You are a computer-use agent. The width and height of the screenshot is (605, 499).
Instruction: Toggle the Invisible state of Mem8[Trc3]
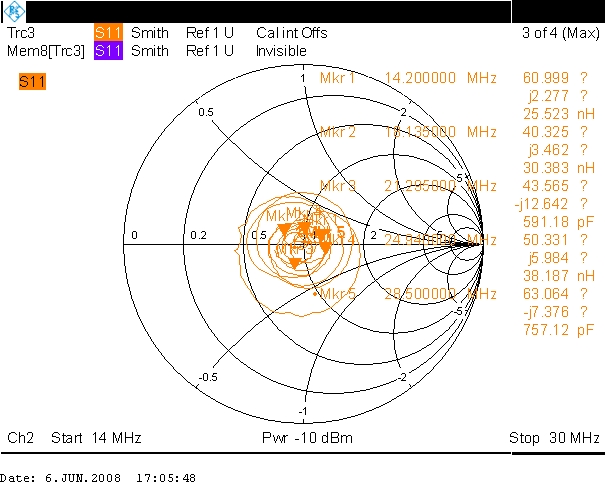281,50
